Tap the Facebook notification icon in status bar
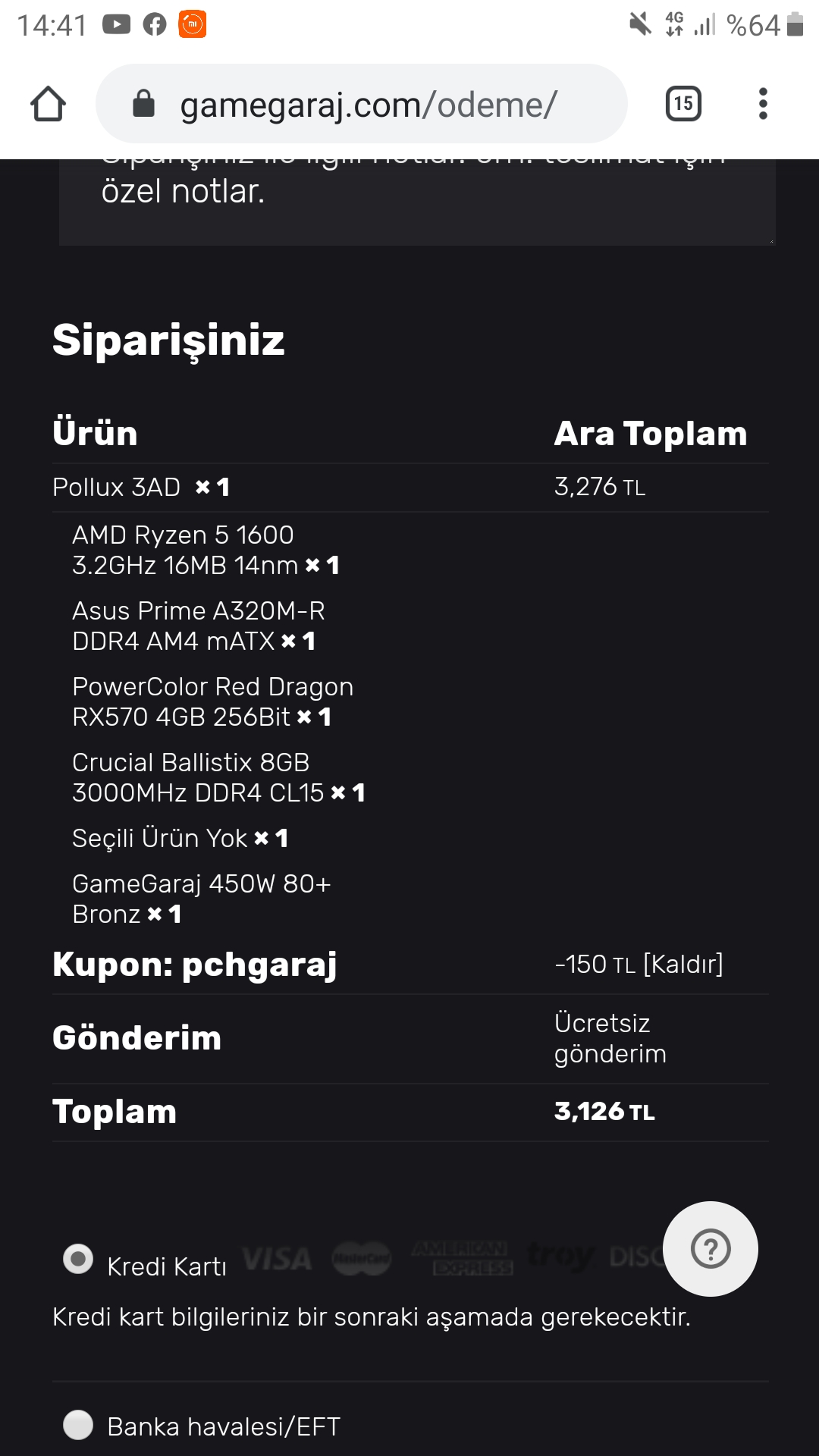This screenshot has height=1456, width=819. click(x=155, y=25)
